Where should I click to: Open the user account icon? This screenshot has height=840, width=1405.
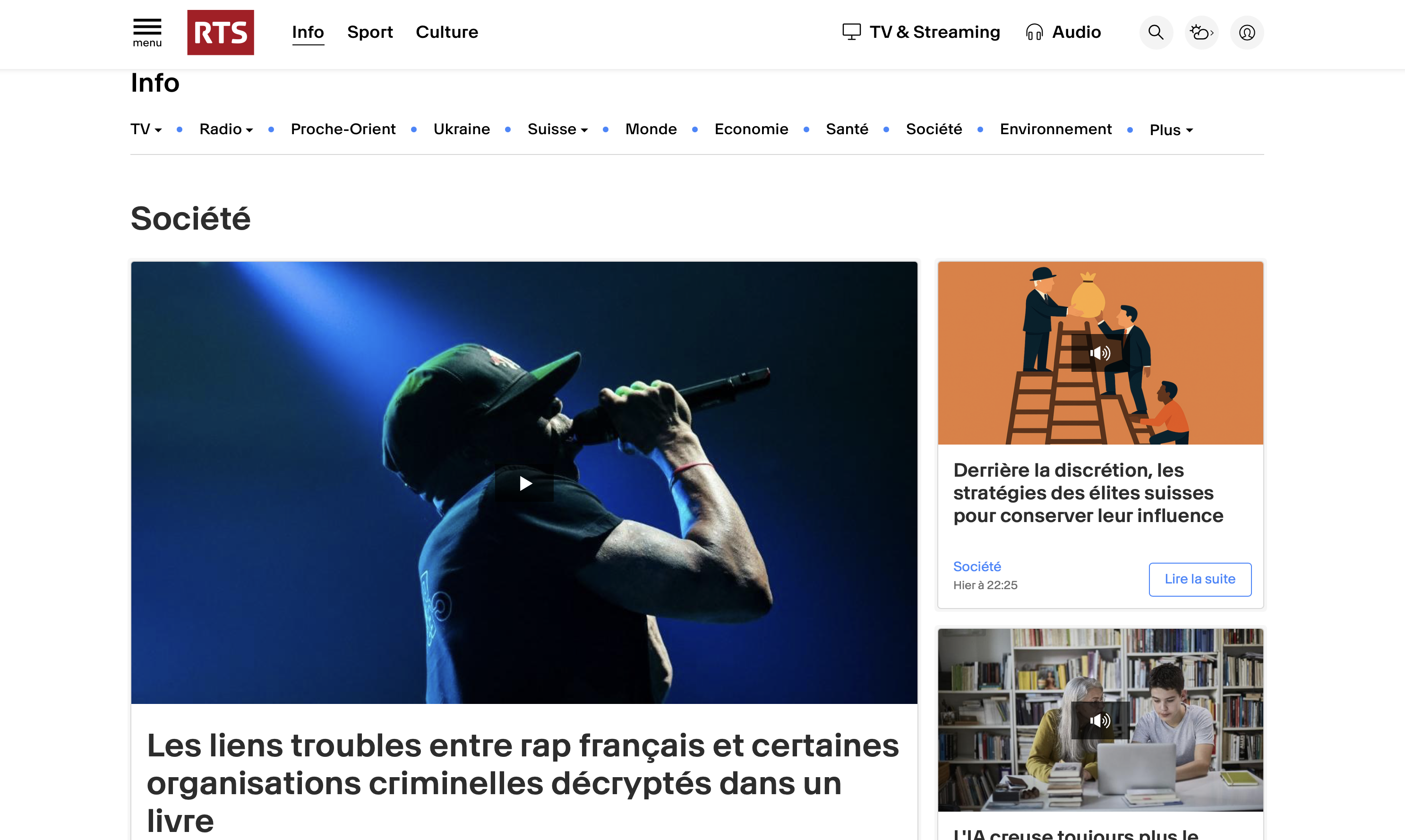[1247, 32]
